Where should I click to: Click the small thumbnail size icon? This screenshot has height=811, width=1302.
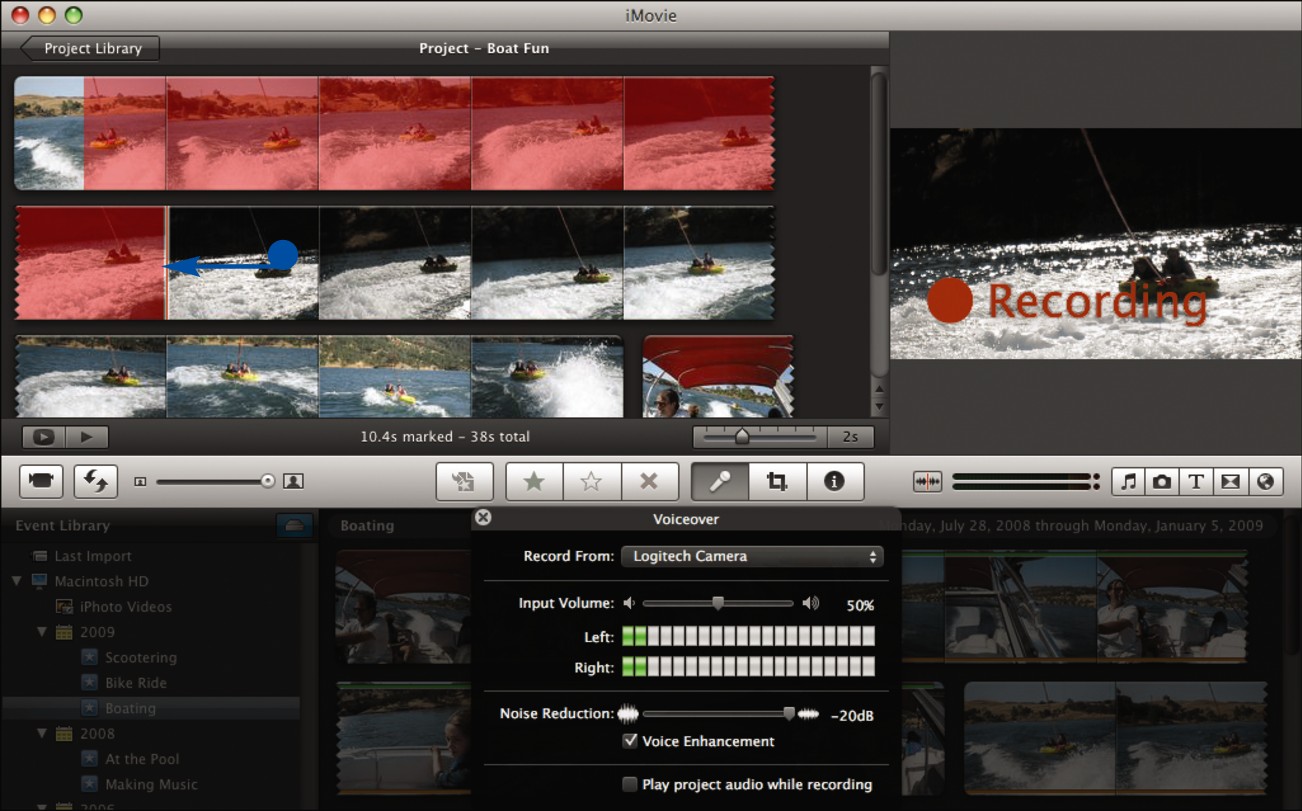point(140,481)
